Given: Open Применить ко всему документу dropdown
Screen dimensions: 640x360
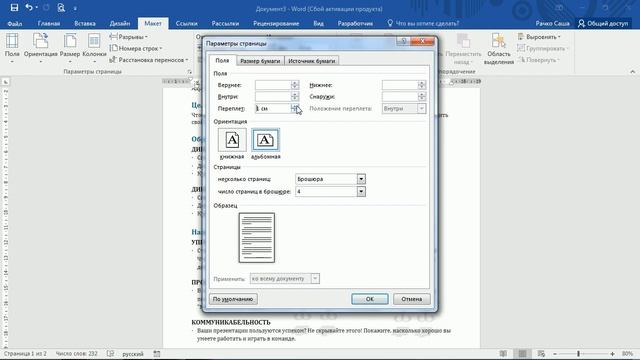Looking at the screenshot, I should coord(284,278).
